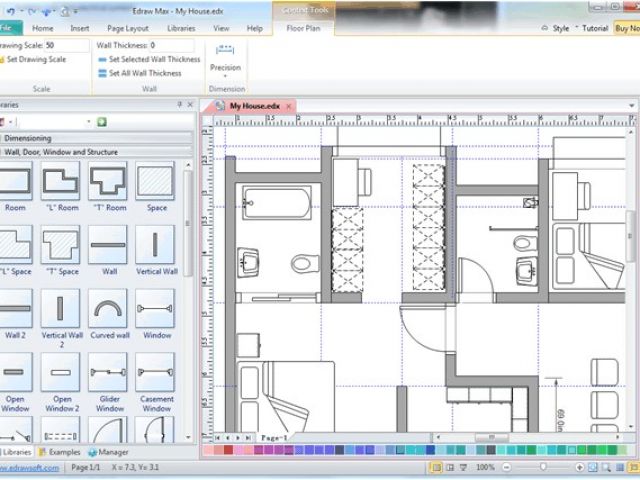The height and width of the screenshot is (480, 640).
Task: Select the "T" Room shape
Action: tap(108, 185)
